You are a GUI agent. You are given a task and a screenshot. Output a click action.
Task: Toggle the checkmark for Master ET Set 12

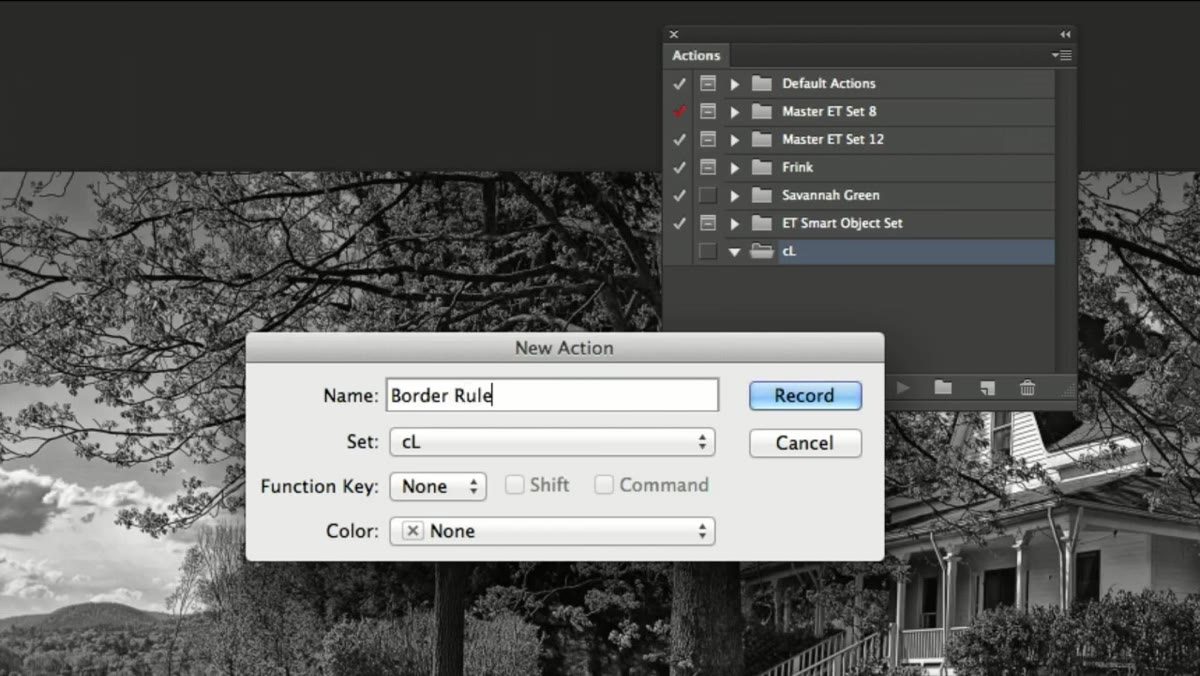(680, 139)
